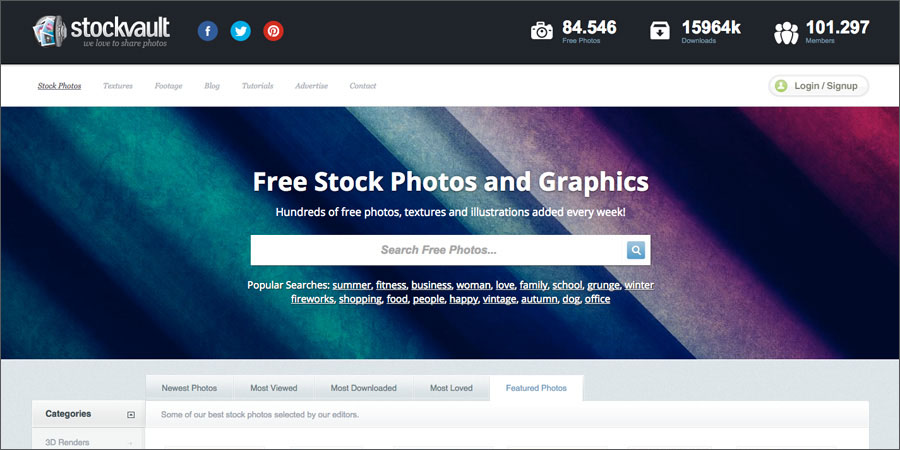The height and width of the screenshot is (450, 900).
Task: Click the Login / Signup button
Action: coord(818,86)
